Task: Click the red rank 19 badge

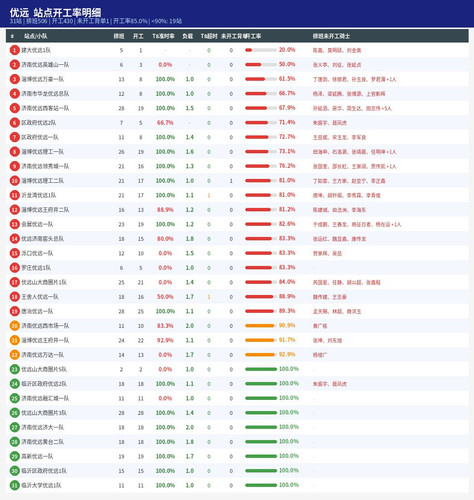Action: [x=14, y=311]
